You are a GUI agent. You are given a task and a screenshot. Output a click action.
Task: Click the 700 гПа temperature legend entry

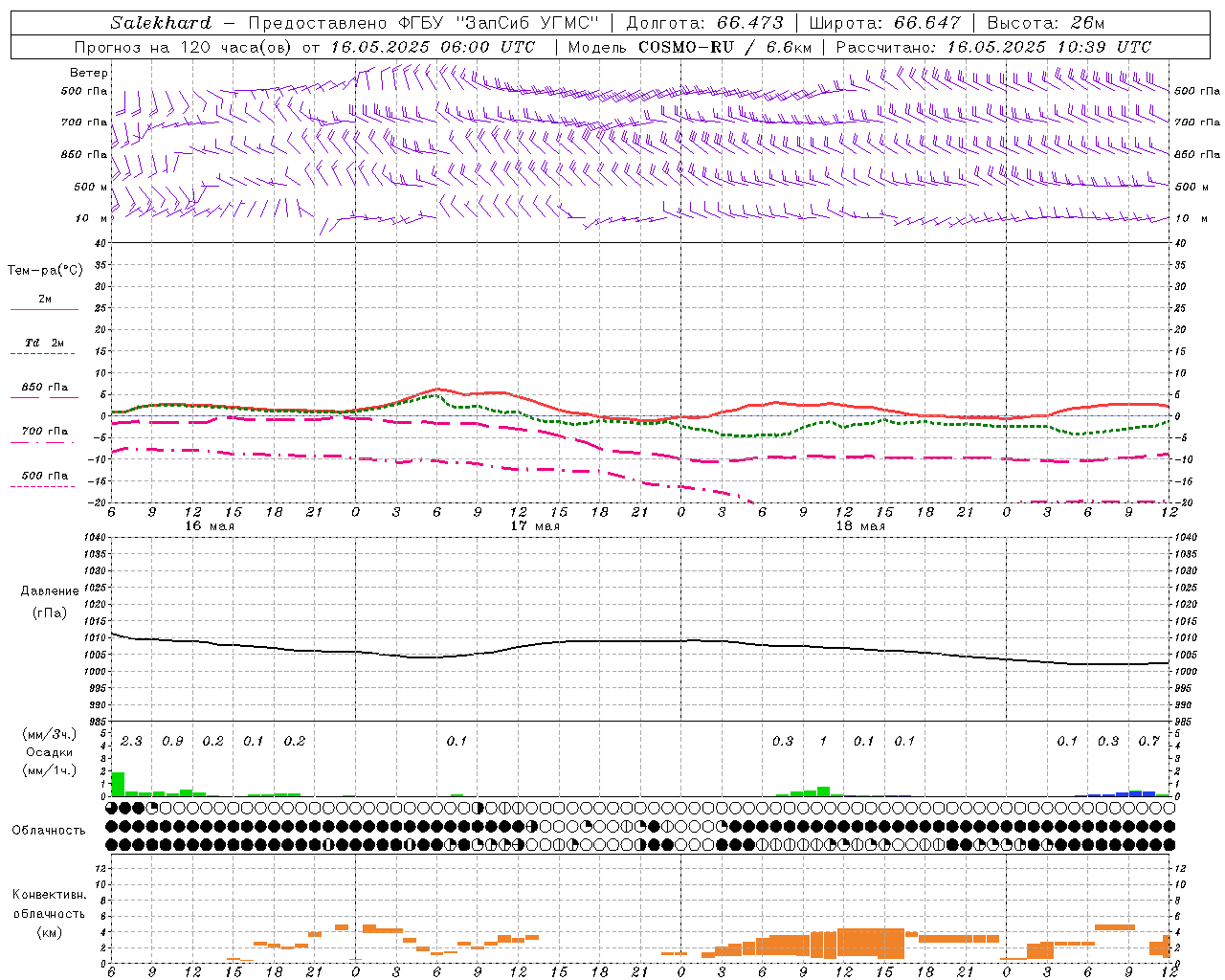(45, 432)
